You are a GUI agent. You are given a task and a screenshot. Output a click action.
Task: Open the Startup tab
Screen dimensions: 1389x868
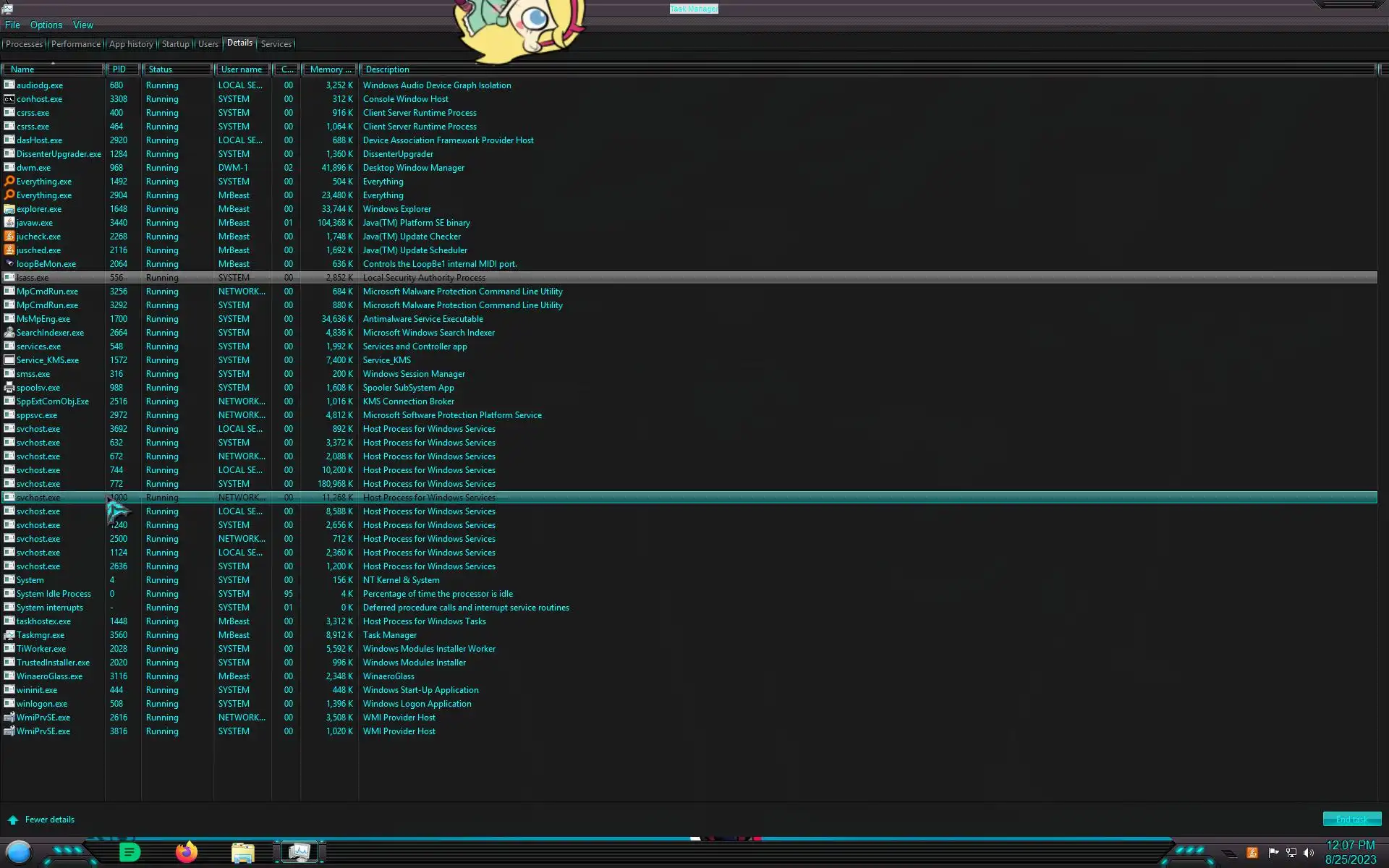pyautogui.click(x=175, y=44)
